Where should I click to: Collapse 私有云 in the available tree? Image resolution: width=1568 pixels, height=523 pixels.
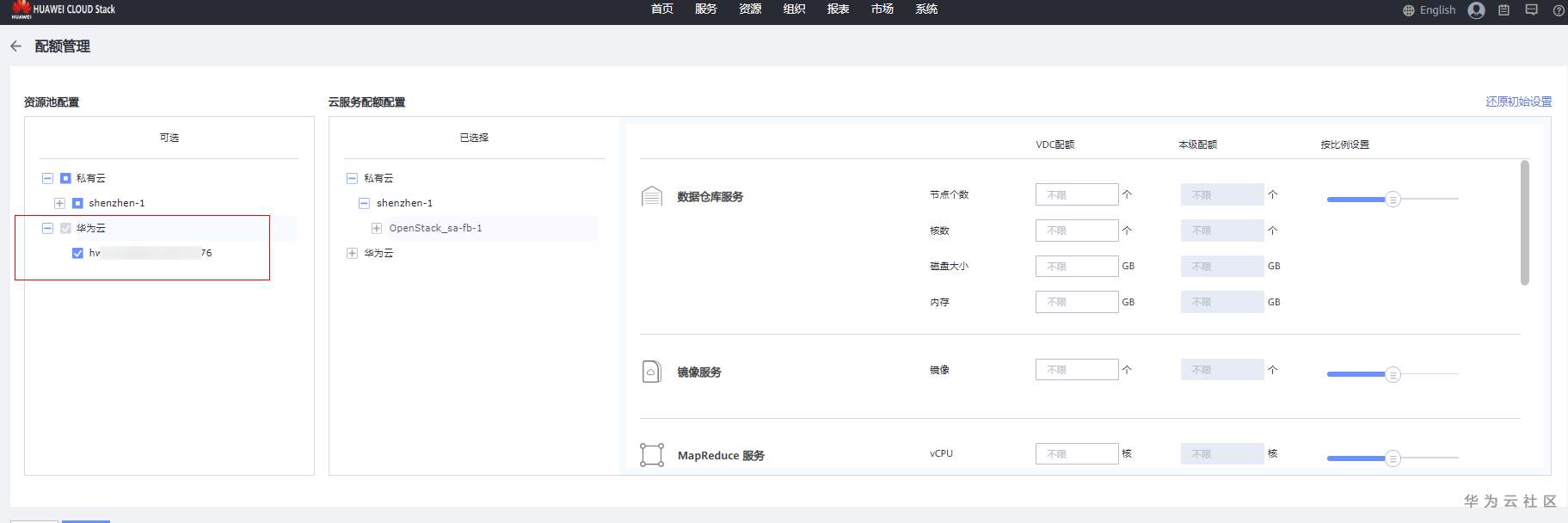pos(47,178)
